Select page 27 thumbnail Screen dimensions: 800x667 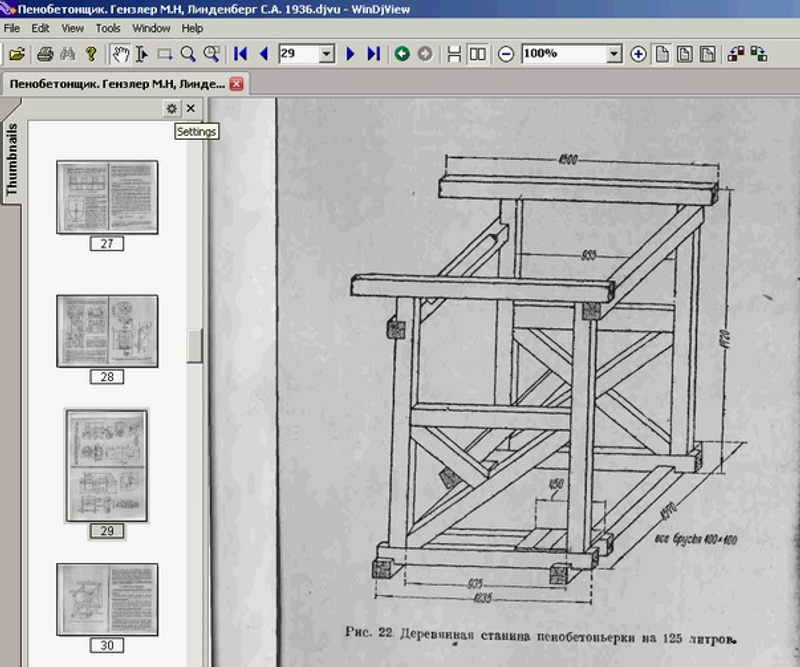click(x=107, y=198)
